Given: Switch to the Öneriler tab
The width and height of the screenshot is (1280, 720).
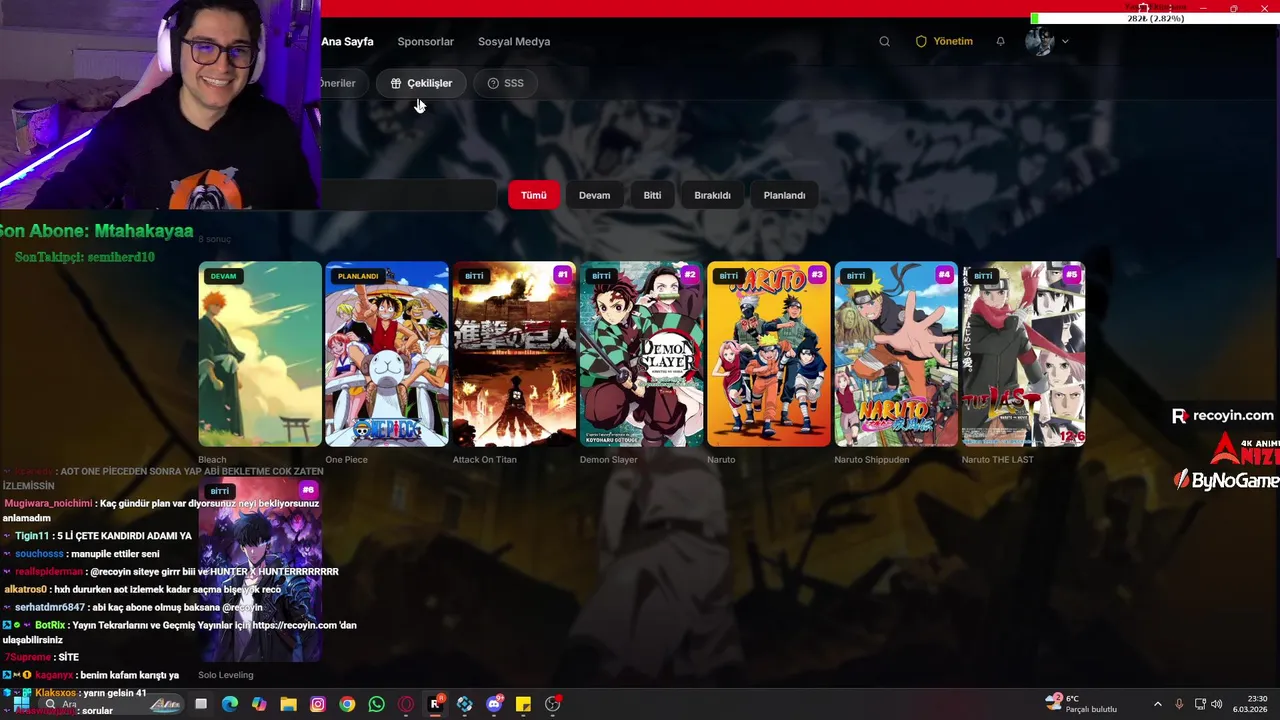Looking at the screenshot, I should (x=344, y=83).
